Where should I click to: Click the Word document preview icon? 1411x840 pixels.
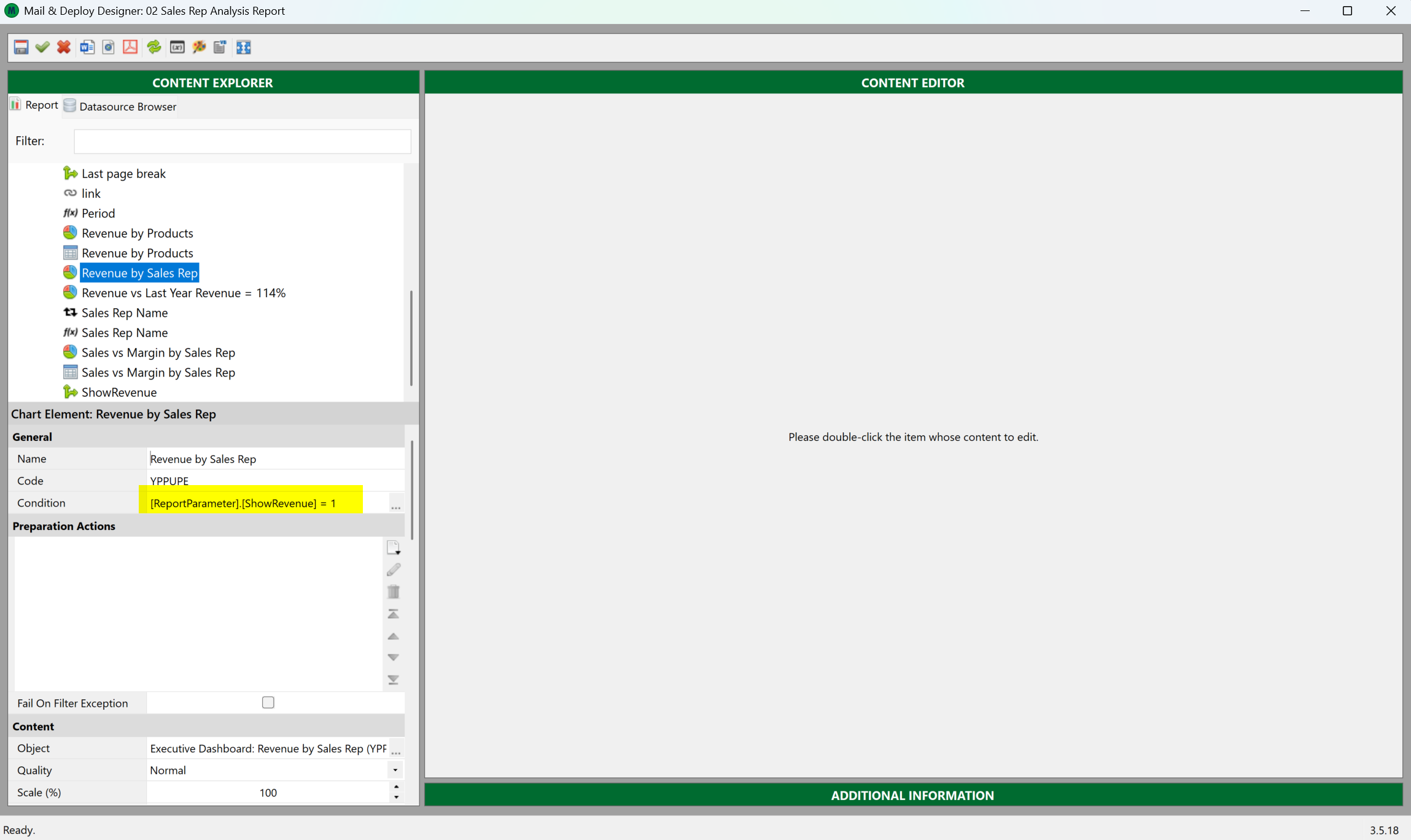[87, 47]
